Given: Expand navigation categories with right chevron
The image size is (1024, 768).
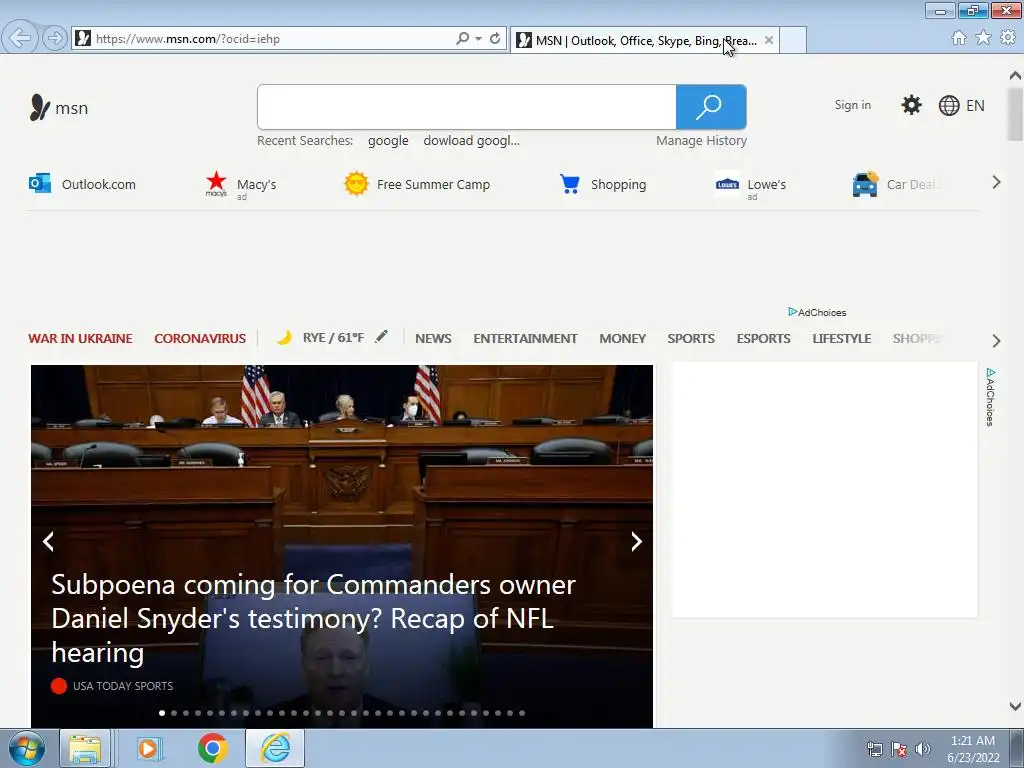Looking at the screenshot, I should (996, 340).
